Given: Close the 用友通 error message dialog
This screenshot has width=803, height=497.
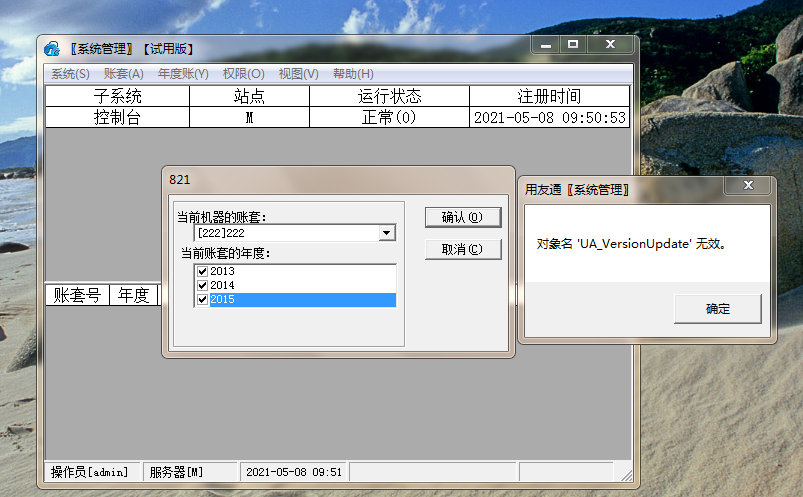Looking at the screenshot, I should (748, 185).
